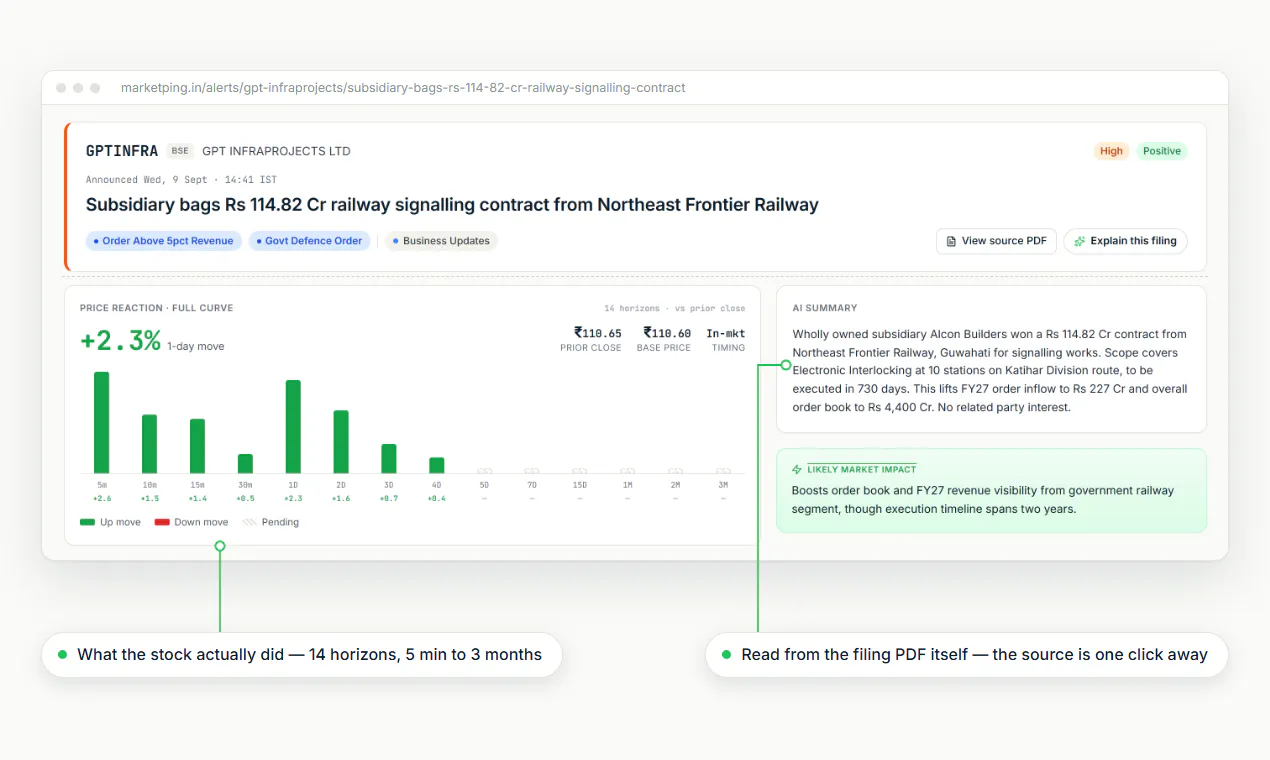Viewport: 1270px width, 760px height.
Task: Click the 2D bar in price chart
Action: pyautogui.click(x=341, y=441)
